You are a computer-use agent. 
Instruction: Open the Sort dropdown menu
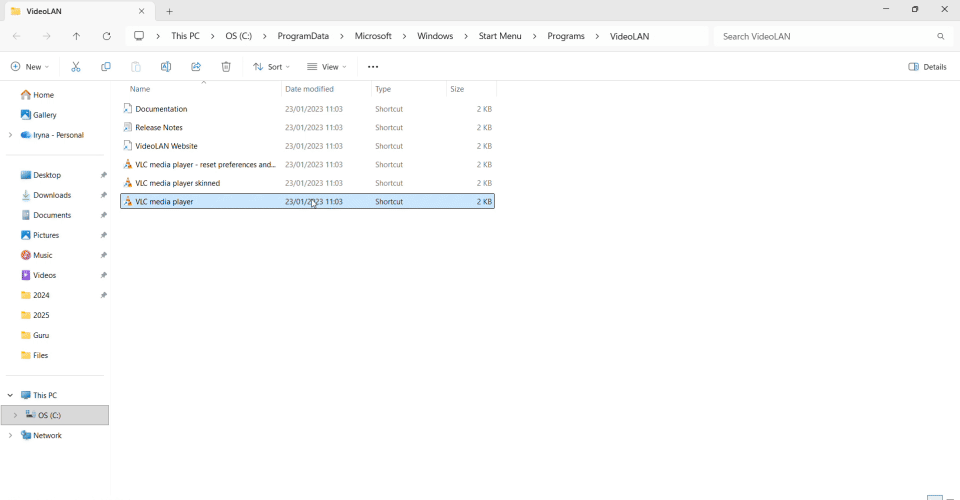coord(271,67)
